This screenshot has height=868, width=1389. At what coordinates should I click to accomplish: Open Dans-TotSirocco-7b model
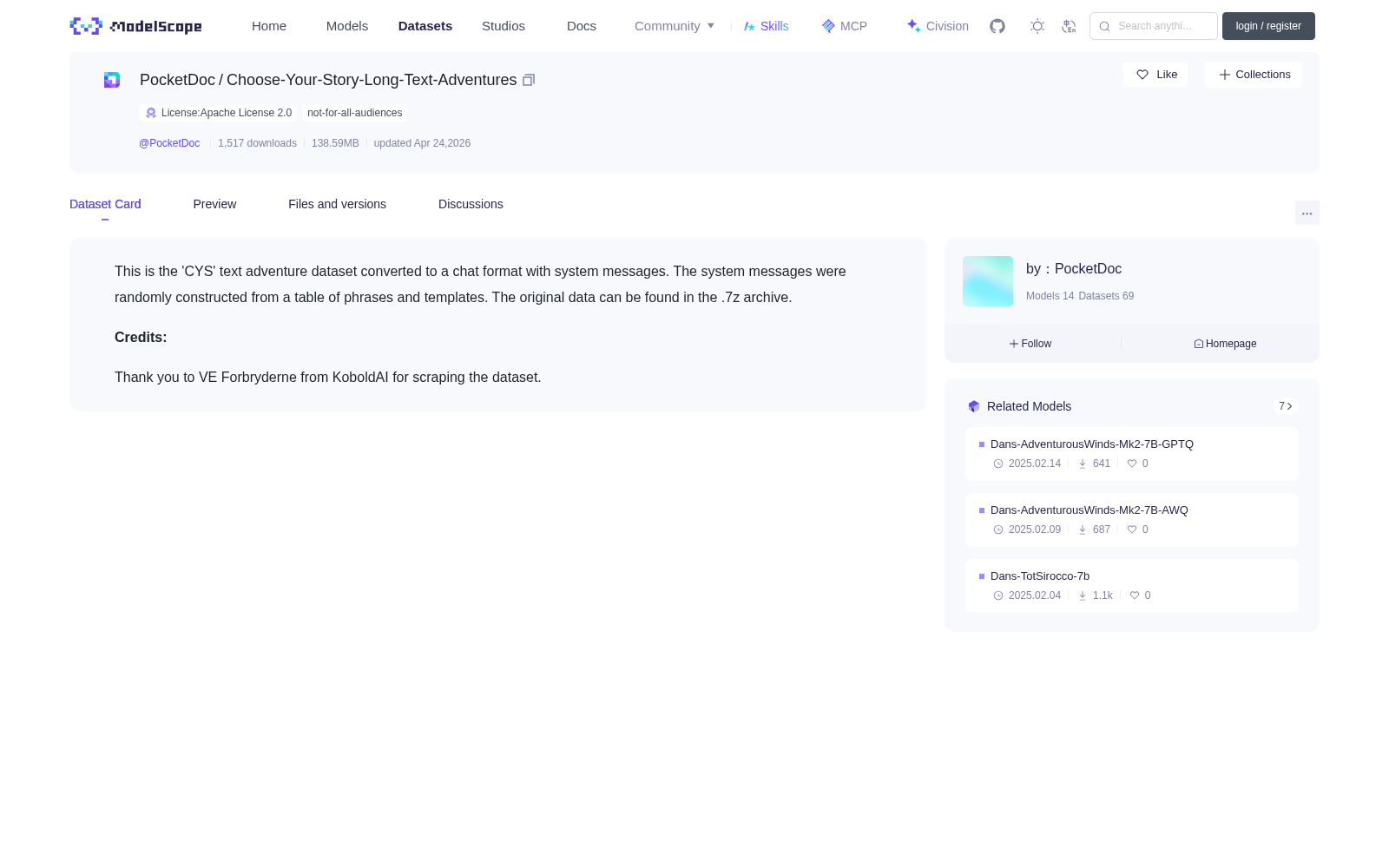click(x=1040, y=576)
